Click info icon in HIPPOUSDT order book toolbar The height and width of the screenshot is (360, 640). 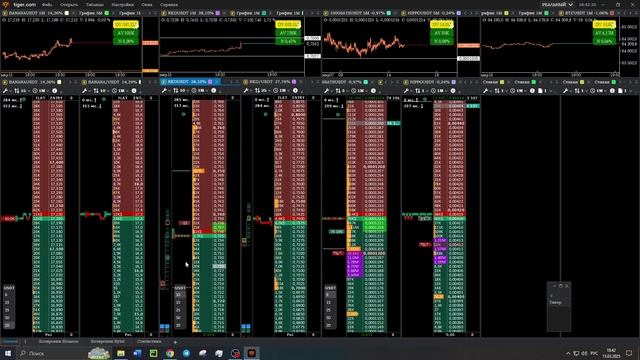453,91
